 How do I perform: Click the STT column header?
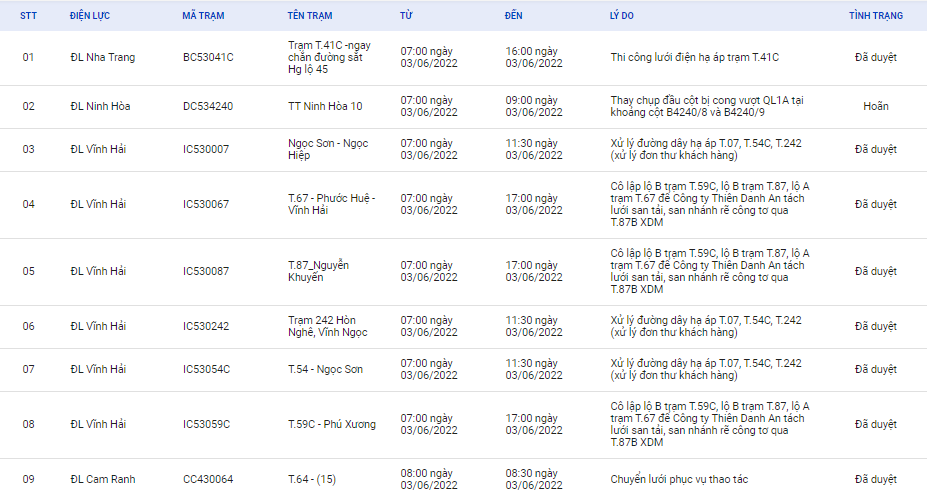[x=28, y=16]
